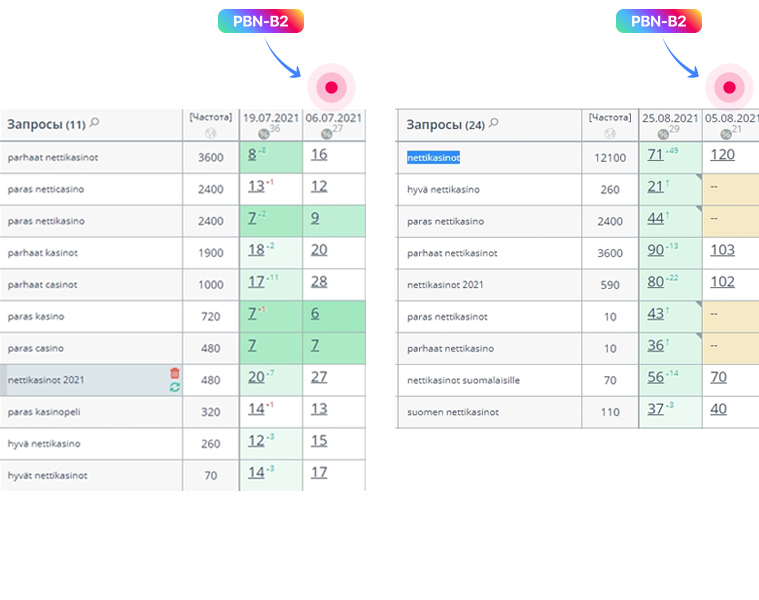Open position 56 link for nettikasinot suomalaisille
The image size is (759, 600).
point(656,376)
